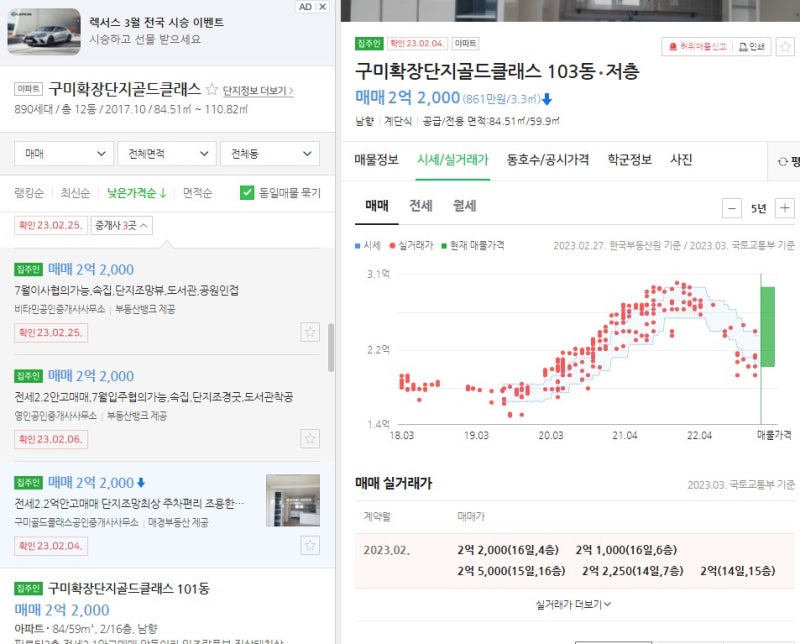
Task: Select 월세 price chart tab
Action: [x=464, y=206]
